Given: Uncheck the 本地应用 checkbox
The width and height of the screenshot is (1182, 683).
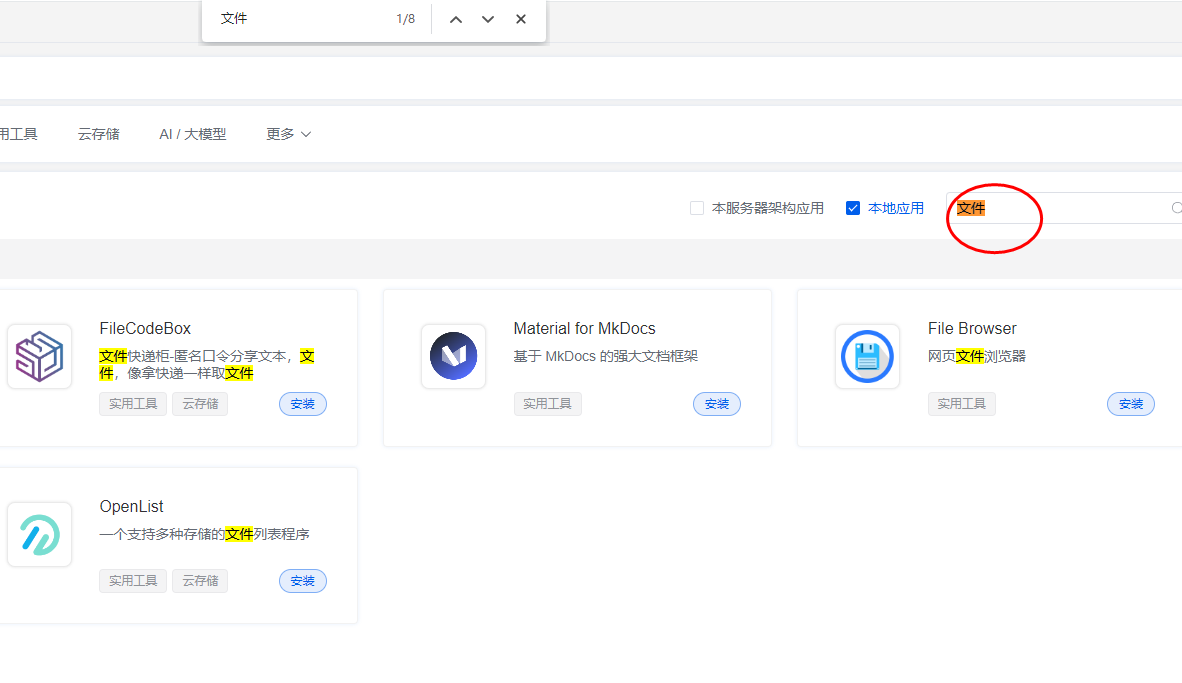Looking at the screenshot, I should coord(853,208).
